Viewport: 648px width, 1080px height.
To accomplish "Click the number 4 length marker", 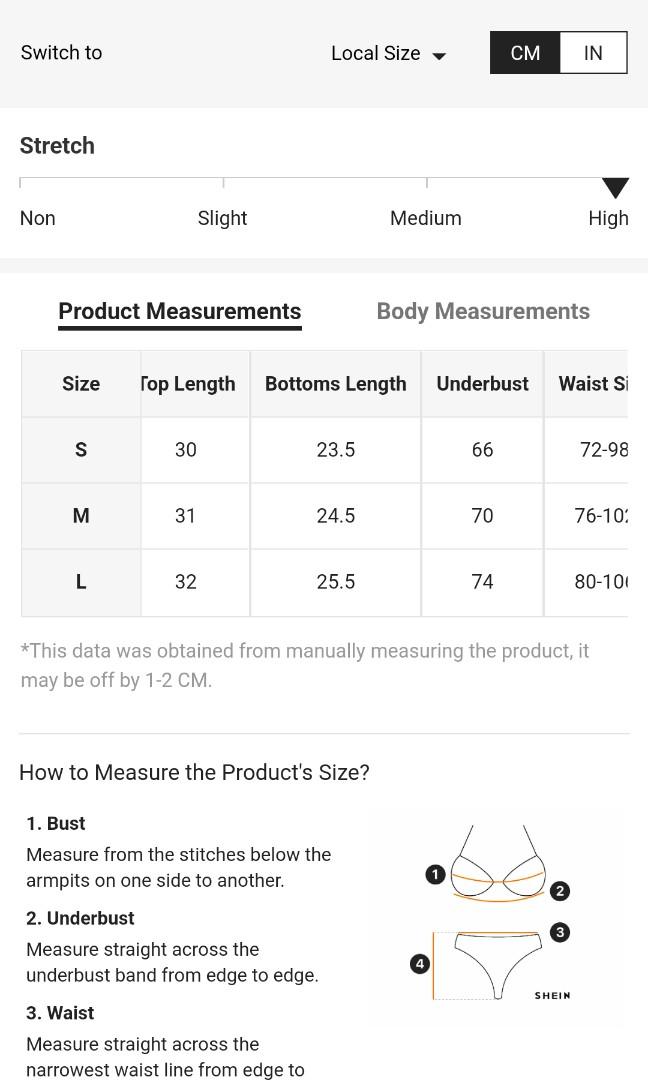I will coord(420,964).
